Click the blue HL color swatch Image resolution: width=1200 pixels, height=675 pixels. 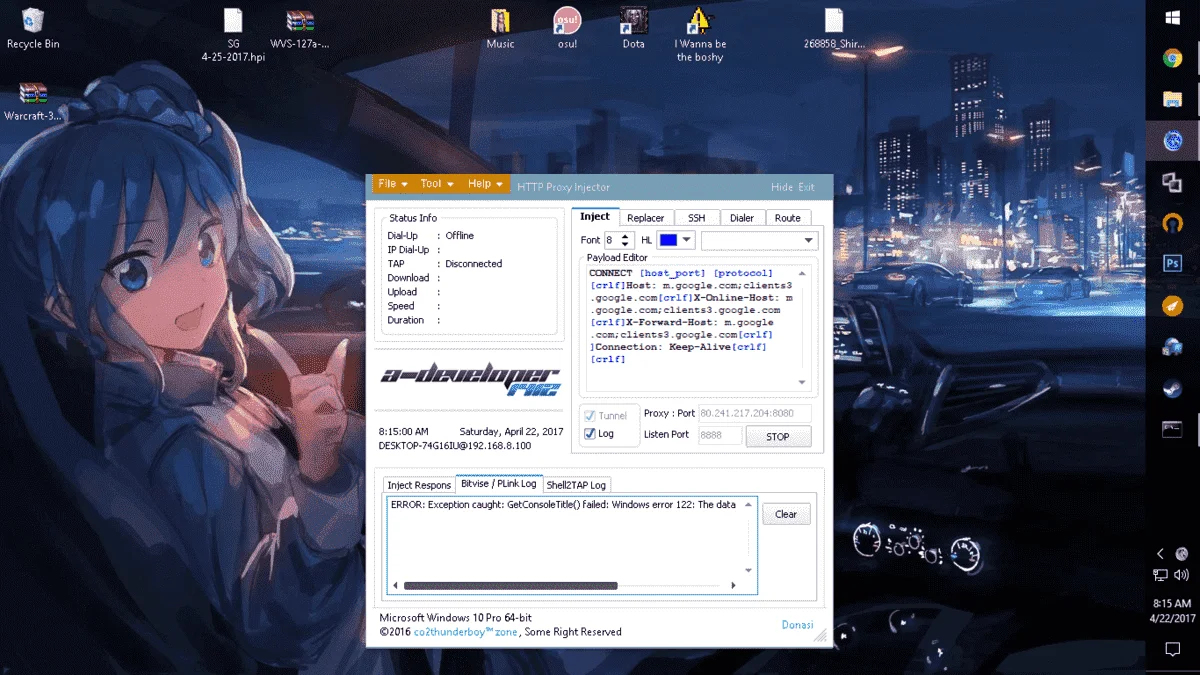tap(668, 240)
